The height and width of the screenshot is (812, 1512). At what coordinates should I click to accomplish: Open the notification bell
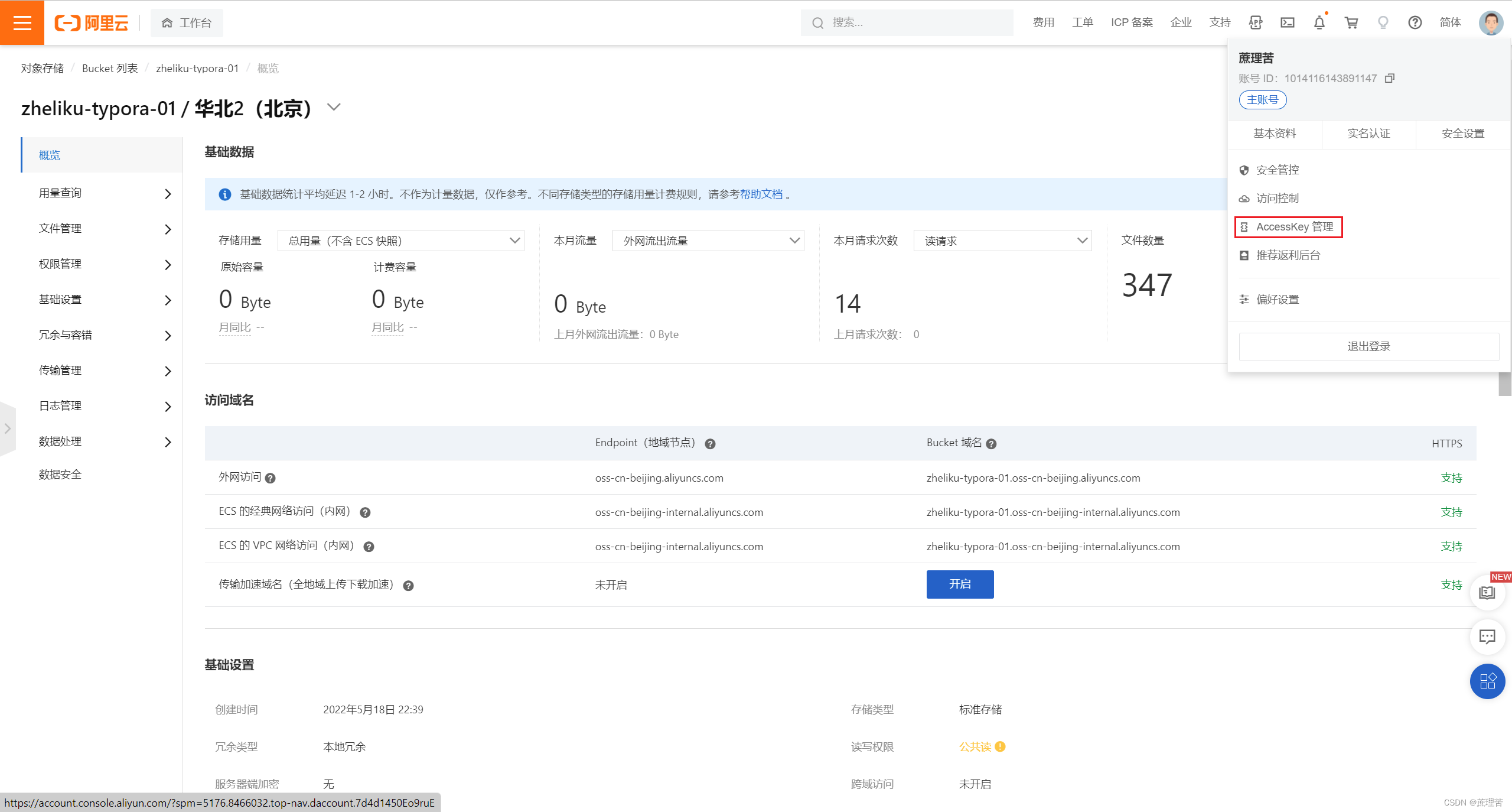(x=1319, y=22)
